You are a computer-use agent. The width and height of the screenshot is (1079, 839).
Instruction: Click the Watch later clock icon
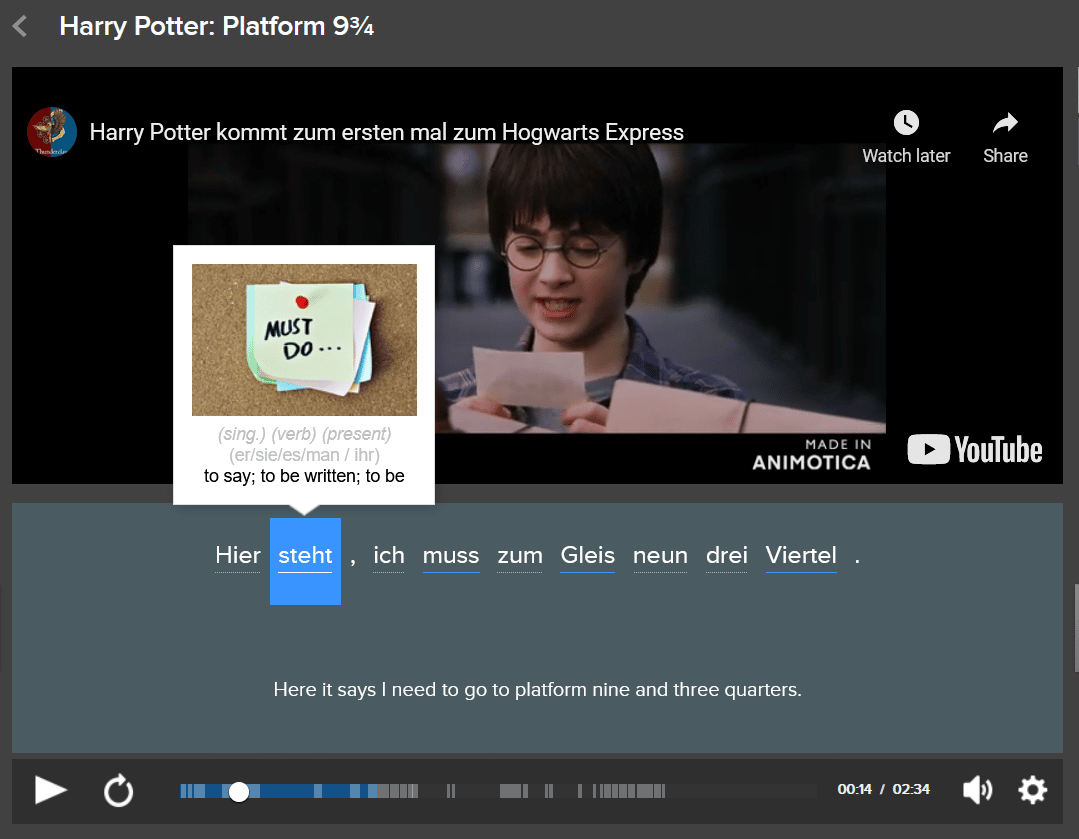[905, 123]
